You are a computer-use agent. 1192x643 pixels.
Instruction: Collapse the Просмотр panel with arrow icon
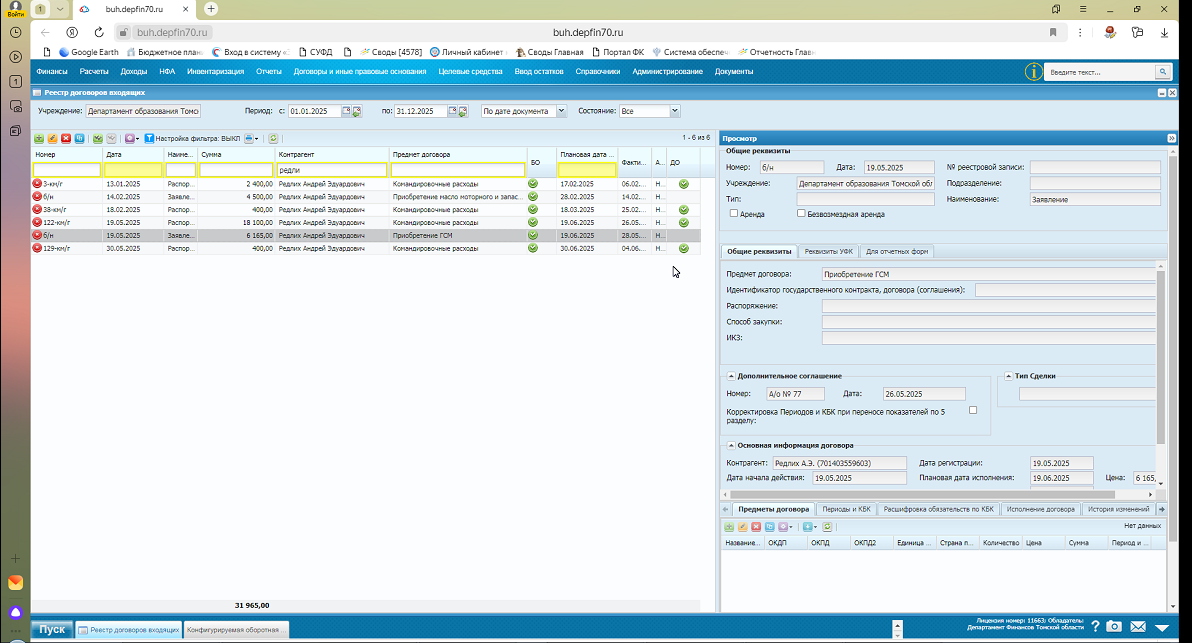pyautogui.click(x=1171, y=138)
